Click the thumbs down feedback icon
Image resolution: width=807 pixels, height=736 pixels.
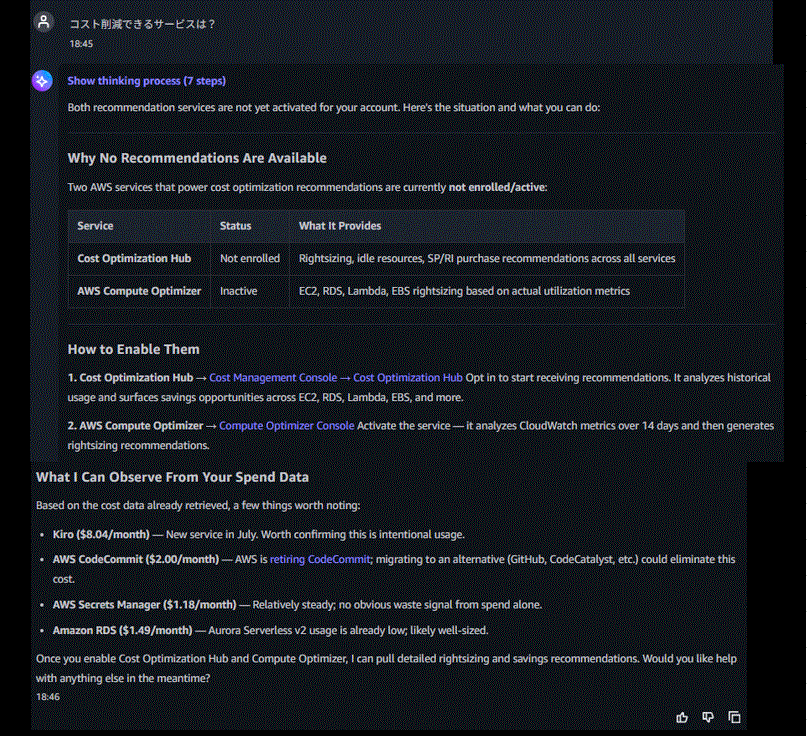click(708, 717)
